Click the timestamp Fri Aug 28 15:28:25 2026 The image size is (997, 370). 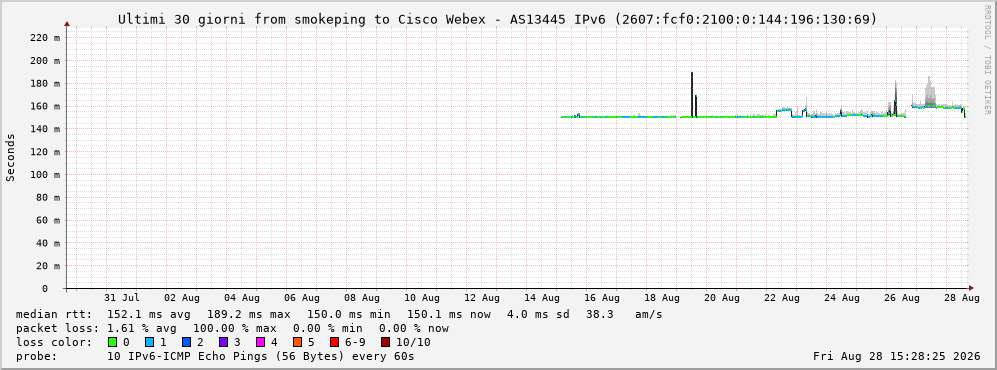click(x=897, y=356)
